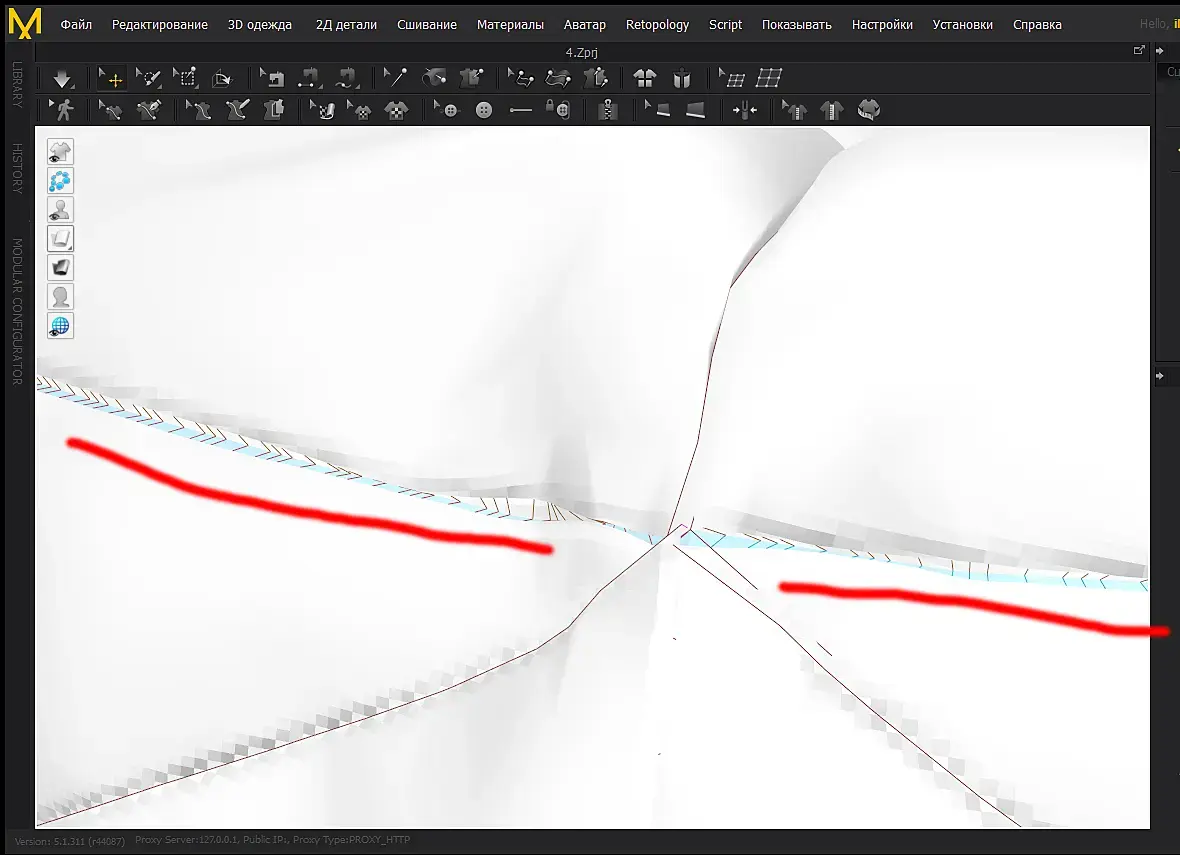Pop out the 4.Zprj window
This screenshot has width=1180, height=855.
point(1139,50)
